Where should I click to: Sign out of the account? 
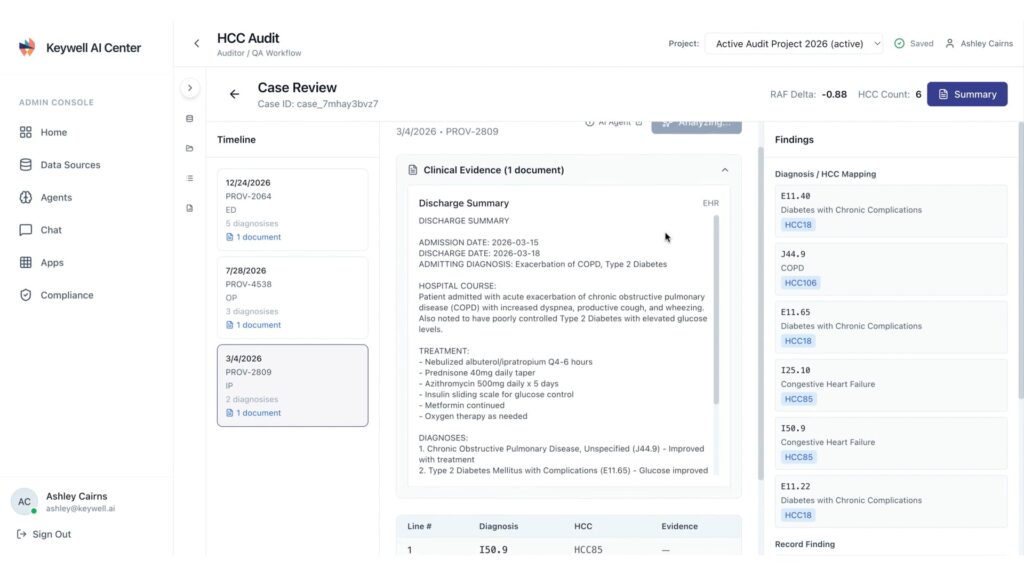(44, 534)
